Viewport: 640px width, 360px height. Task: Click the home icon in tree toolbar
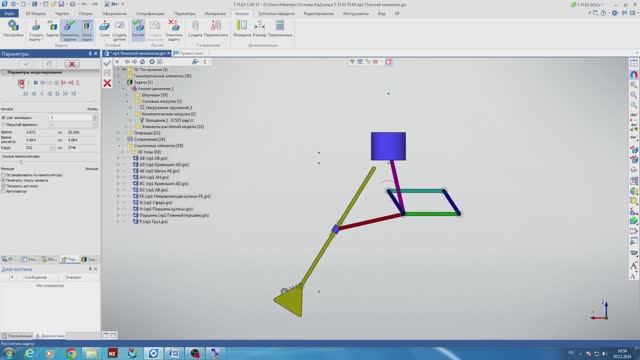pyautogui.click(x=142, y=62)
